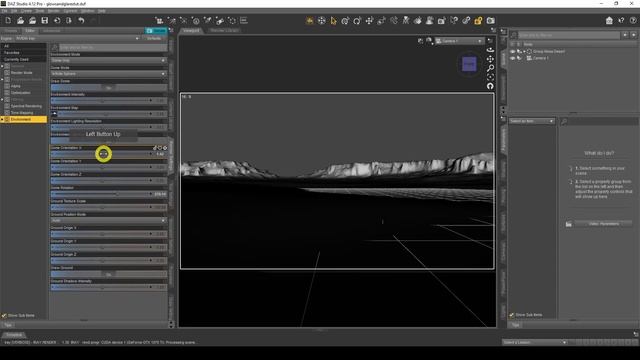Screen dimensions: 640x360
Task: Click the purple view cube
Action: tap(469, 64)
